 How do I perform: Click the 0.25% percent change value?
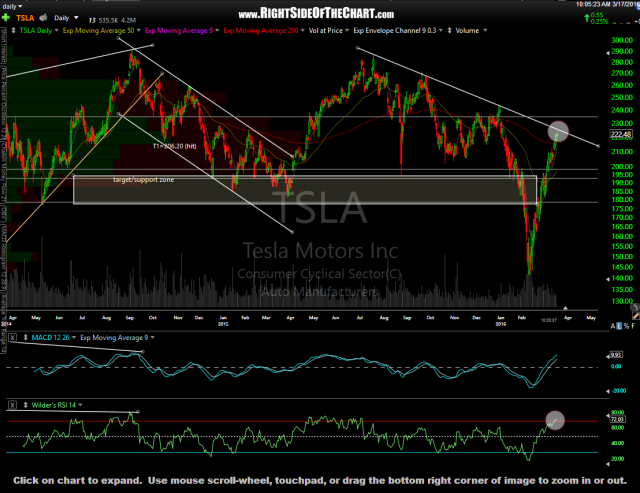pyautogui.click(x=599, y=21)
